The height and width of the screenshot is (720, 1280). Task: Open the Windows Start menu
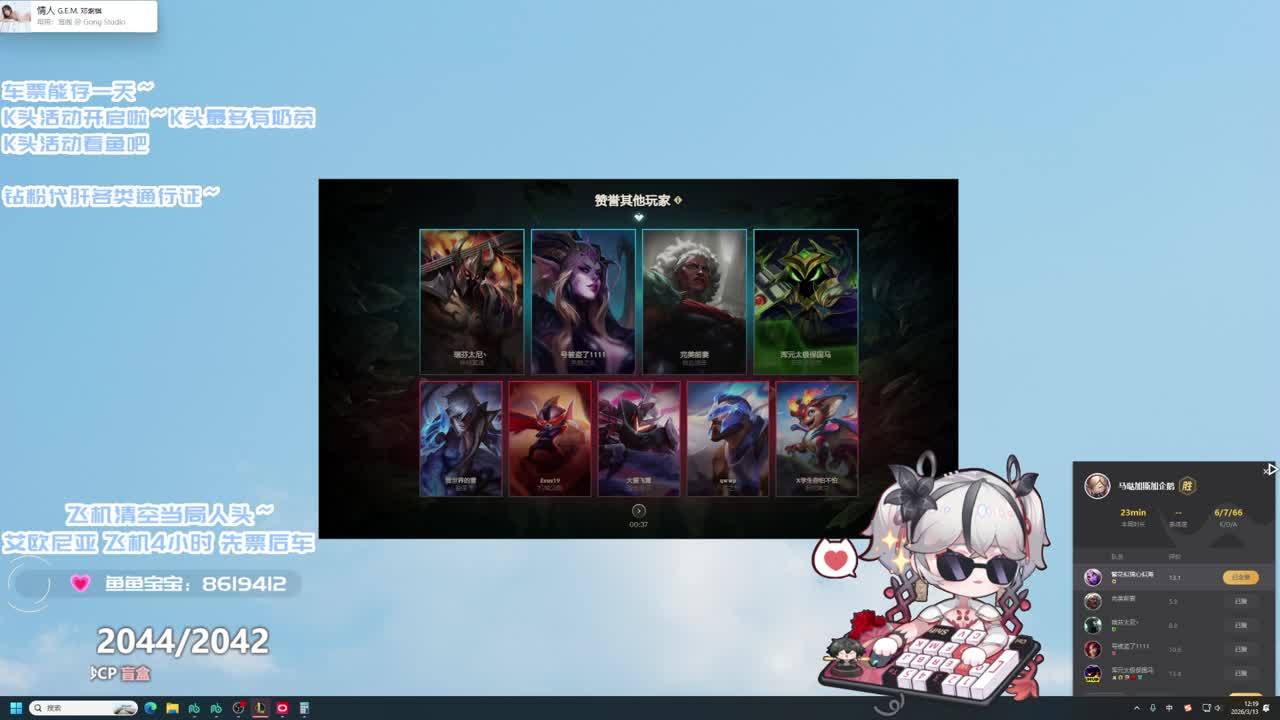16,708
